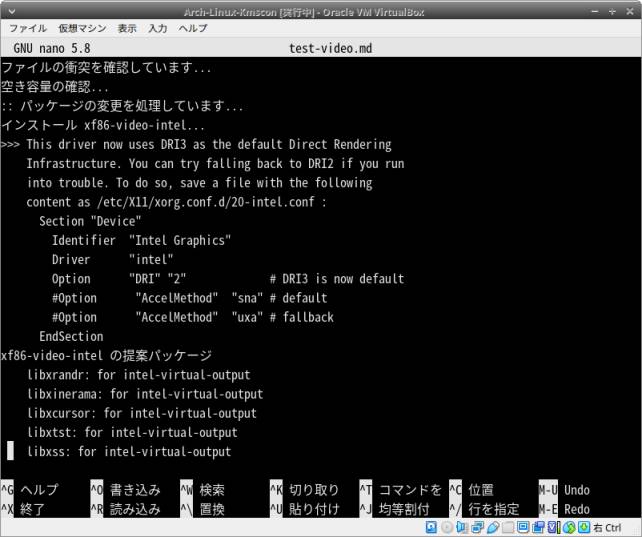Viewport: 642px width, 537px height.
Task: Open the 仮想マシン menu
Action: pos(82,28)
